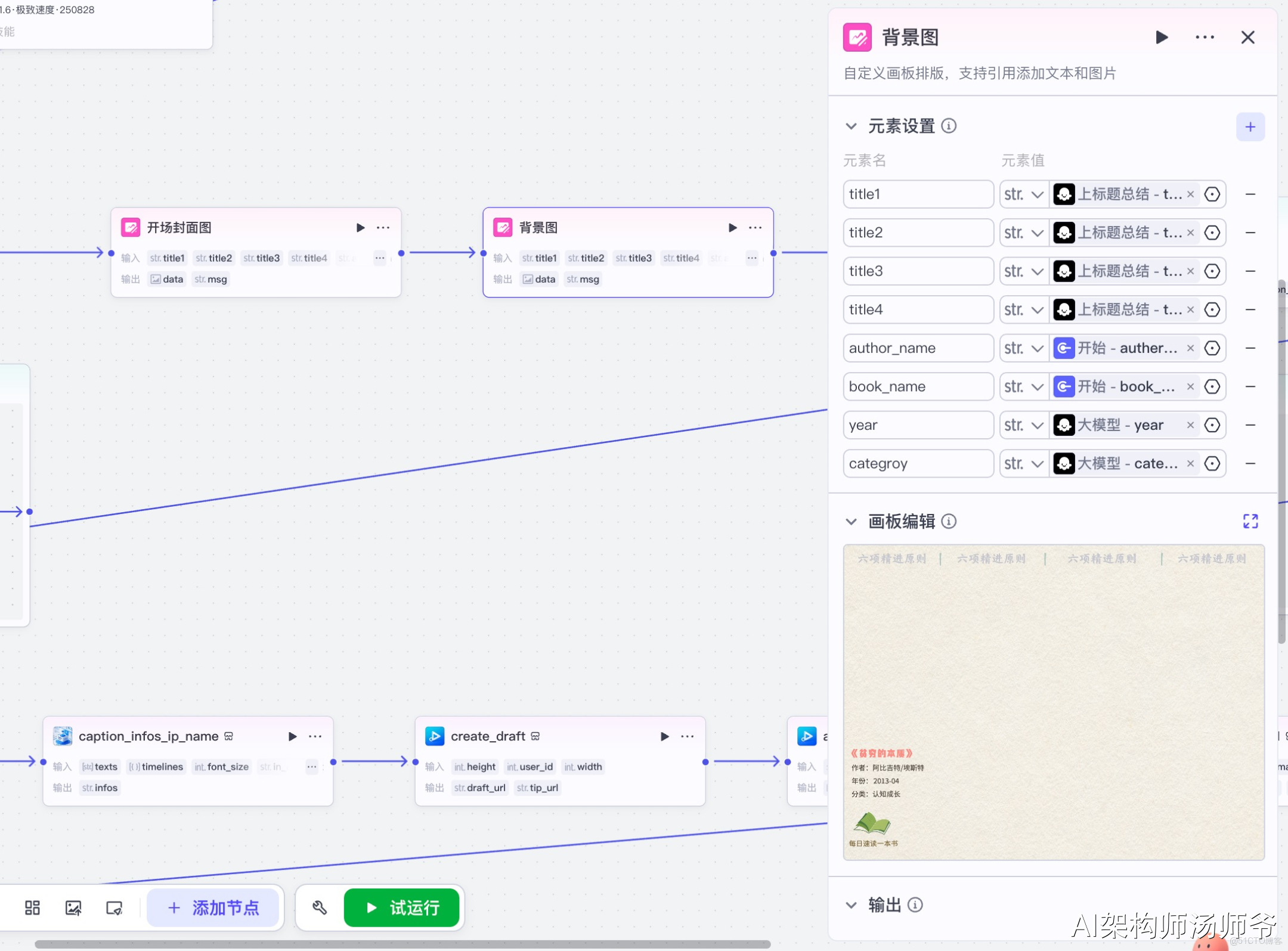Collapse the 元素设置 section

click(x=851, y=126)
